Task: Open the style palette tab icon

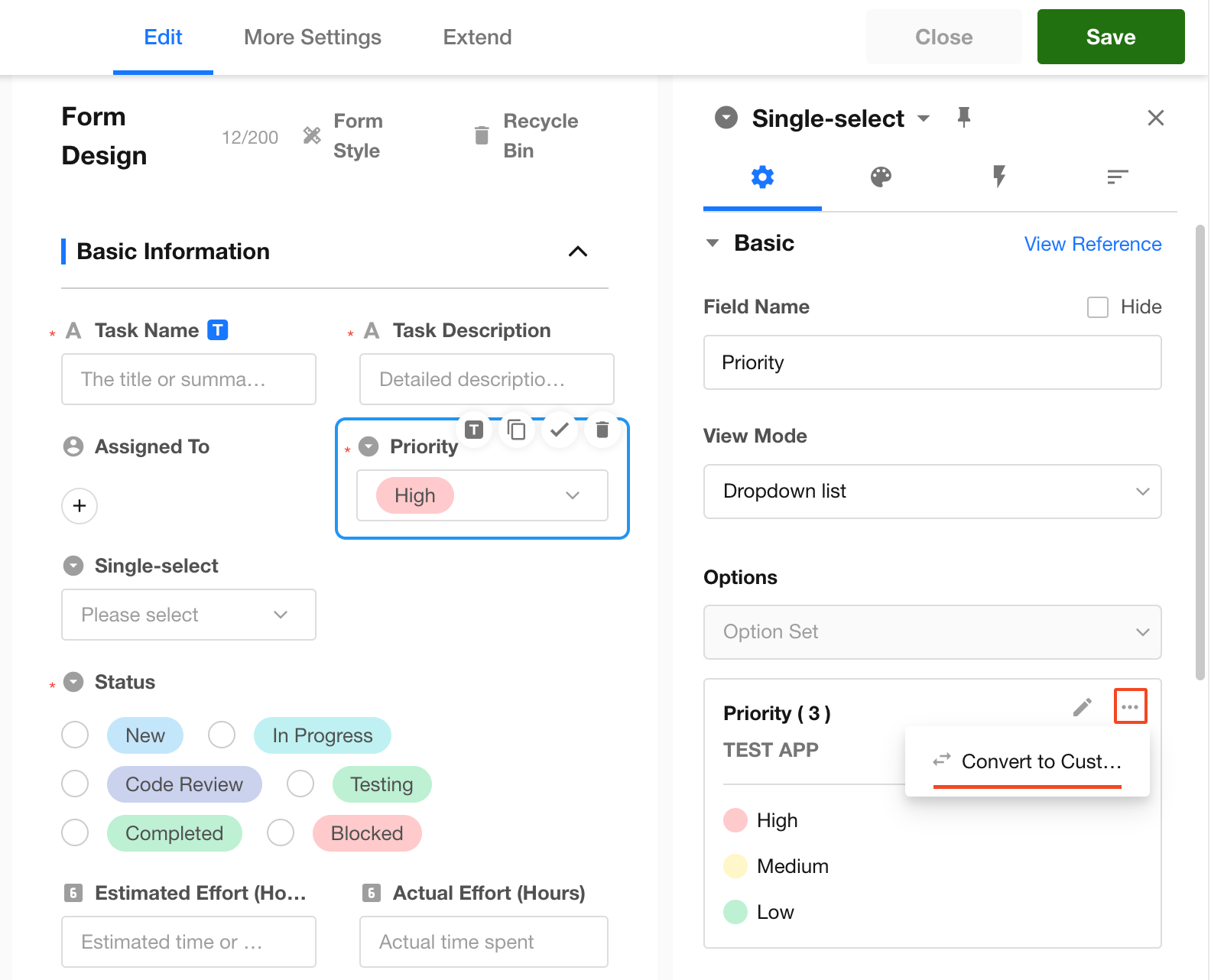Action: click(881, 177)
